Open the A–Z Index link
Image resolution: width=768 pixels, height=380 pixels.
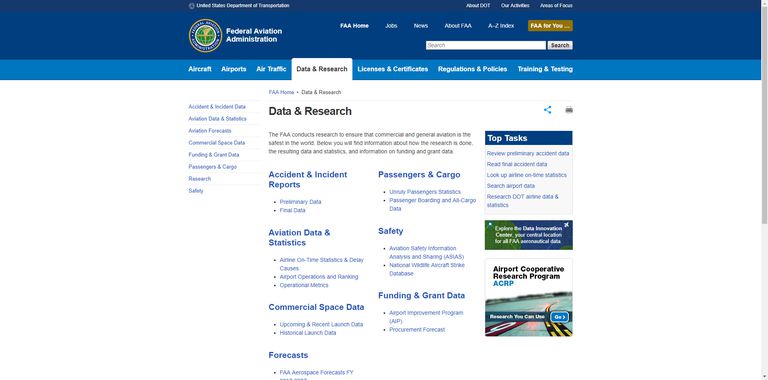click(x=501, y=25)
